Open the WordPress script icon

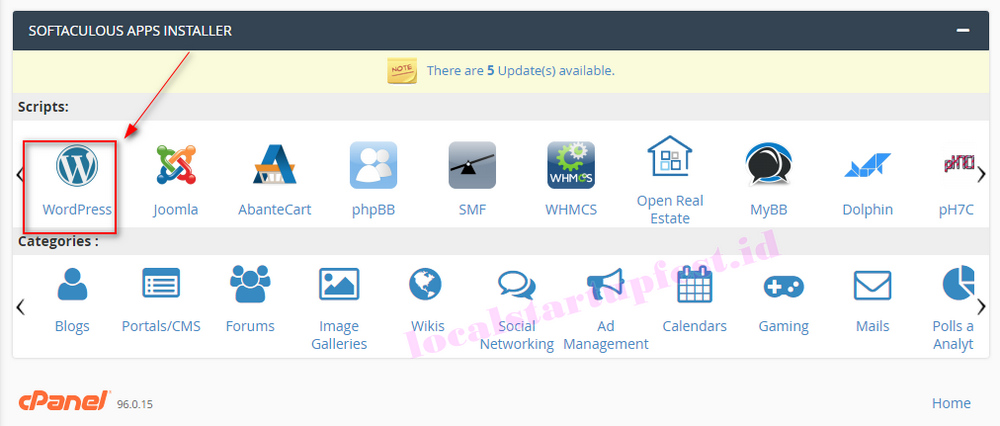[77, 165]
